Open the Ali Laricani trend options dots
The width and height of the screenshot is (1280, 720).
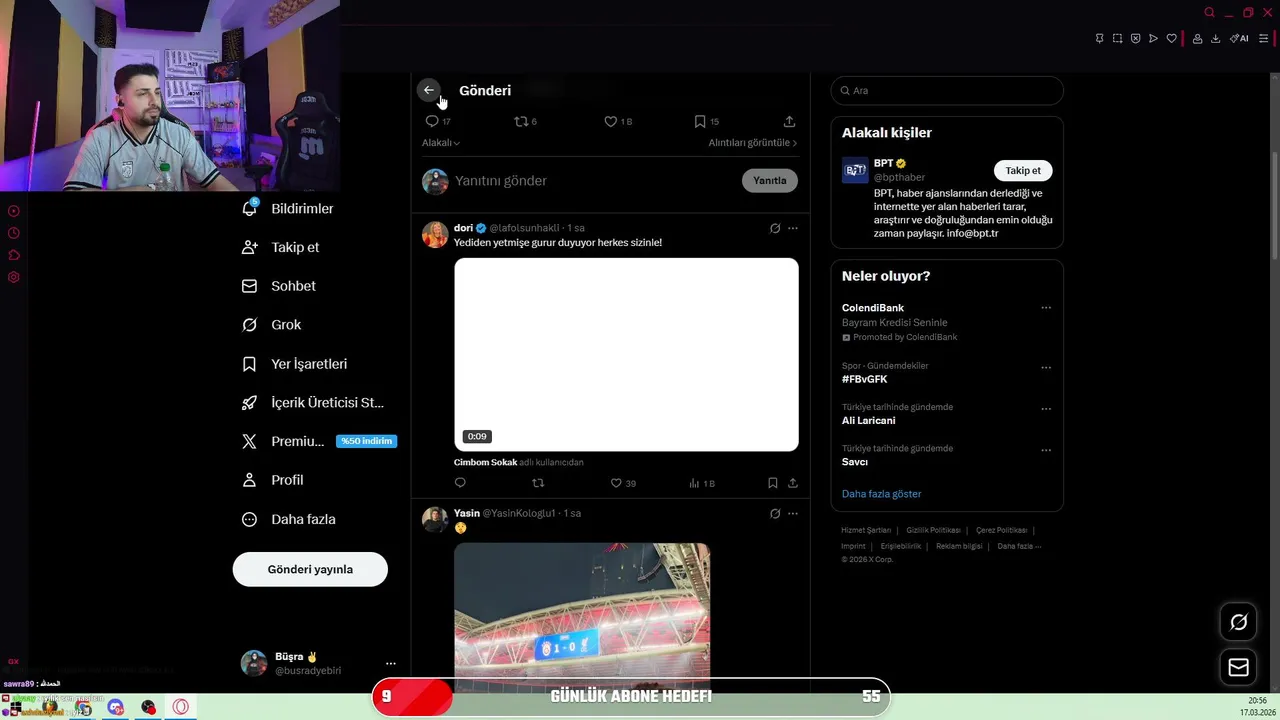coord(1046,409)
